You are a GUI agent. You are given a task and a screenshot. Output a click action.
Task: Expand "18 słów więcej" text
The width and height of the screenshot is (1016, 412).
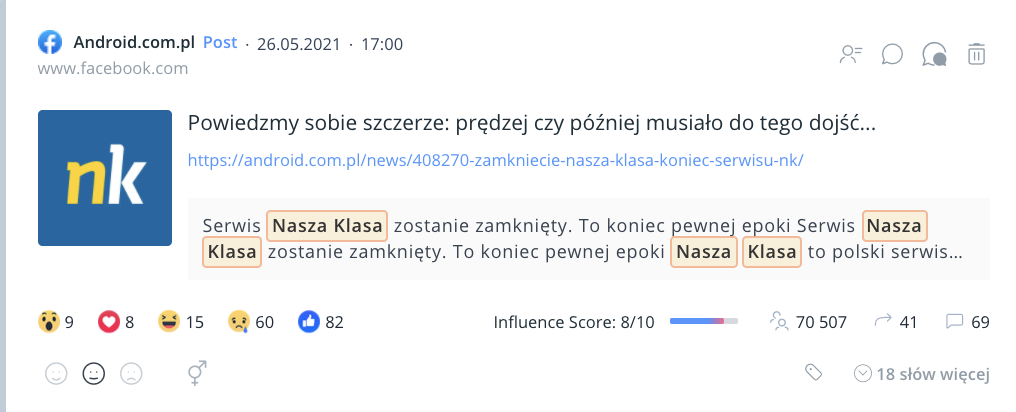pyautogui.click(x=922, y=374)
